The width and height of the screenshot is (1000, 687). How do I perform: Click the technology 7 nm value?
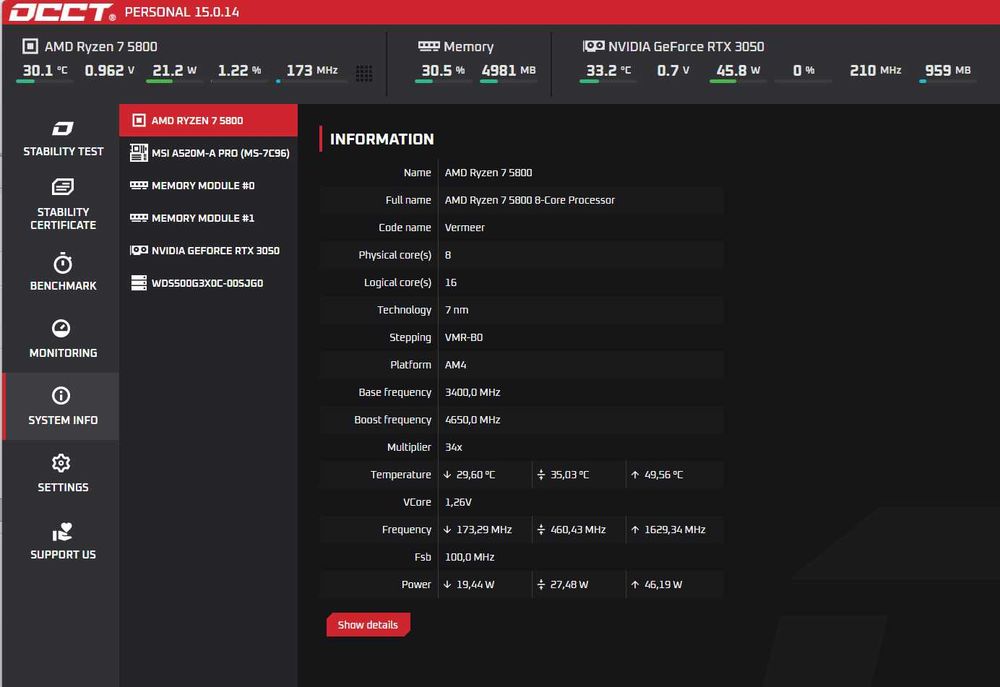[457, 309]
